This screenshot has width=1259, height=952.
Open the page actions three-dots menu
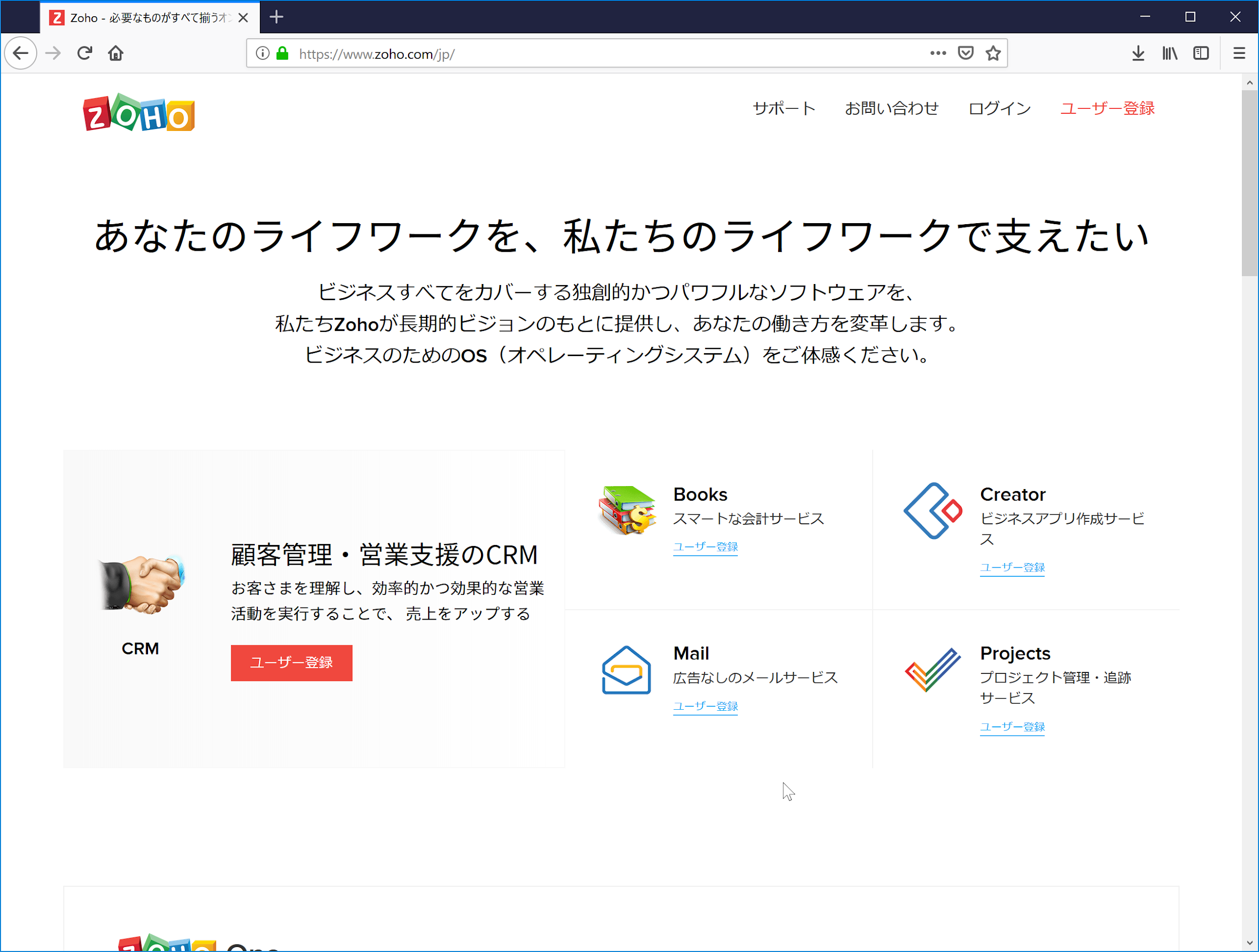pos(938,53)
